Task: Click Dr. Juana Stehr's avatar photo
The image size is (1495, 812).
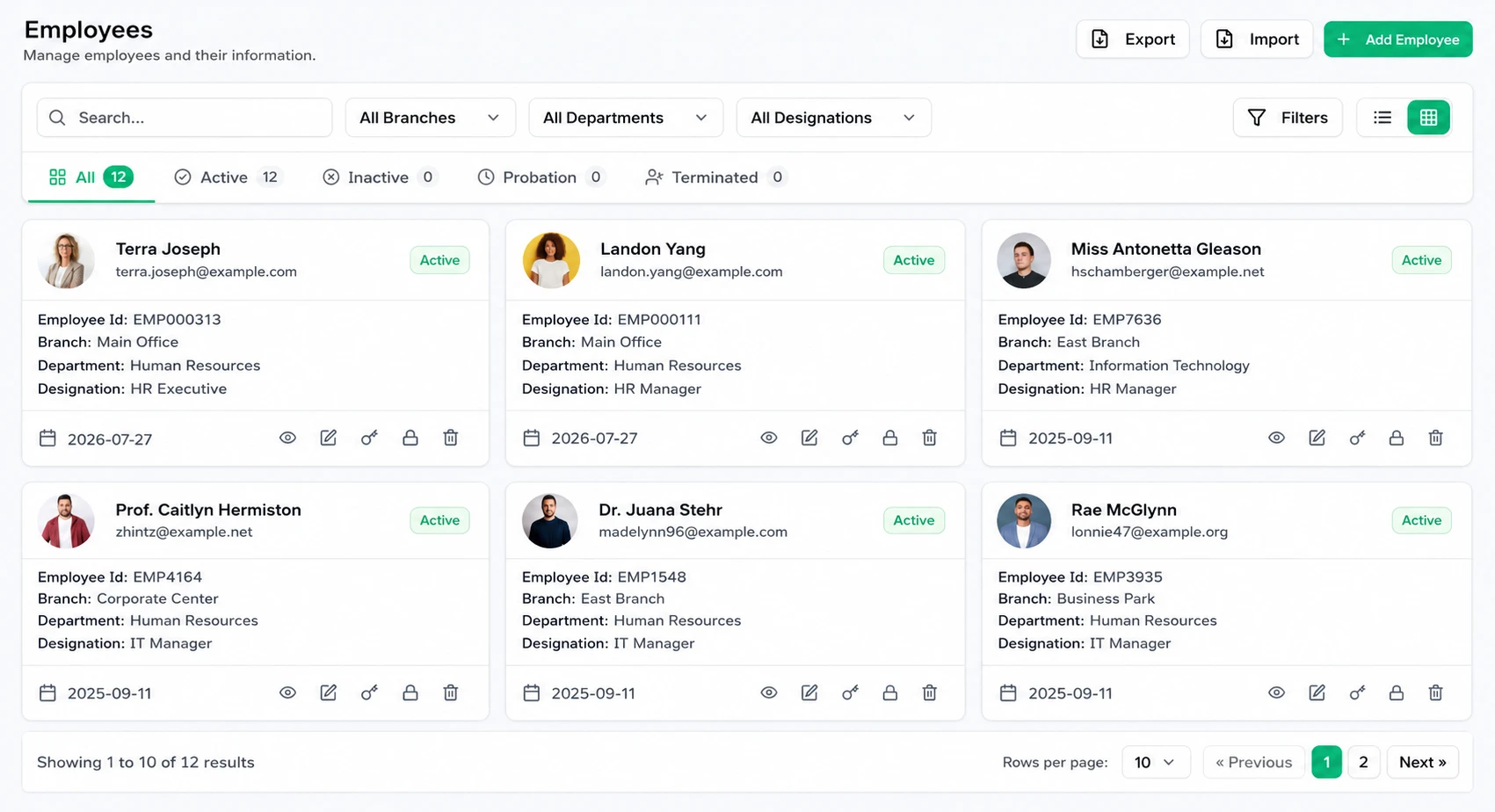Action: coord(550,521)
